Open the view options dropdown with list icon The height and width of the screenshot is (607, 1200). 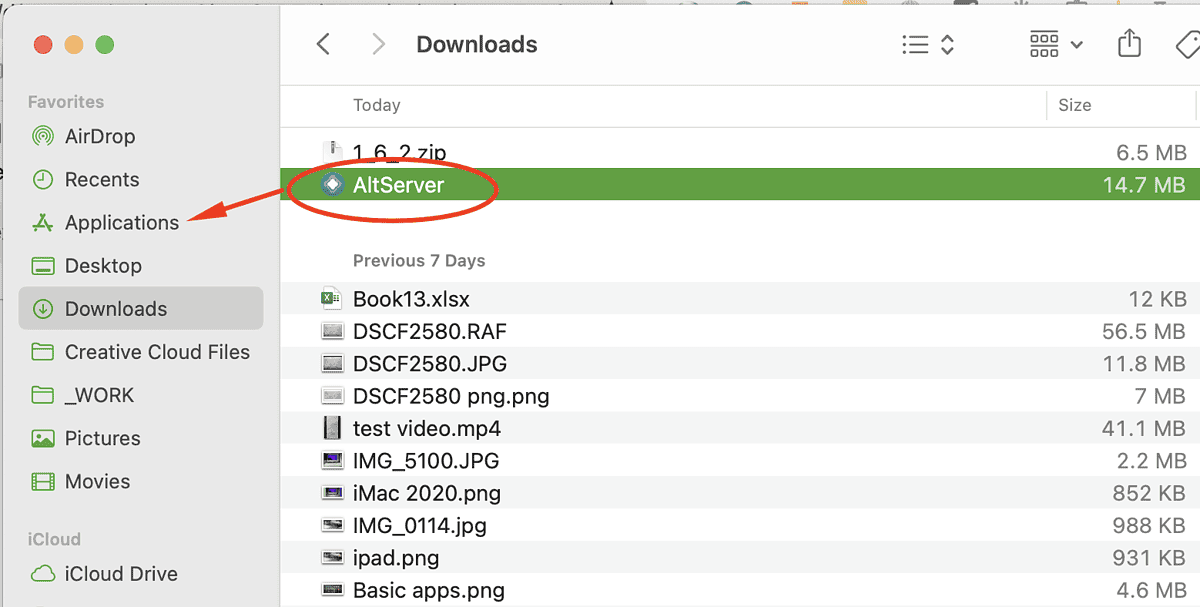coord(914,44)
